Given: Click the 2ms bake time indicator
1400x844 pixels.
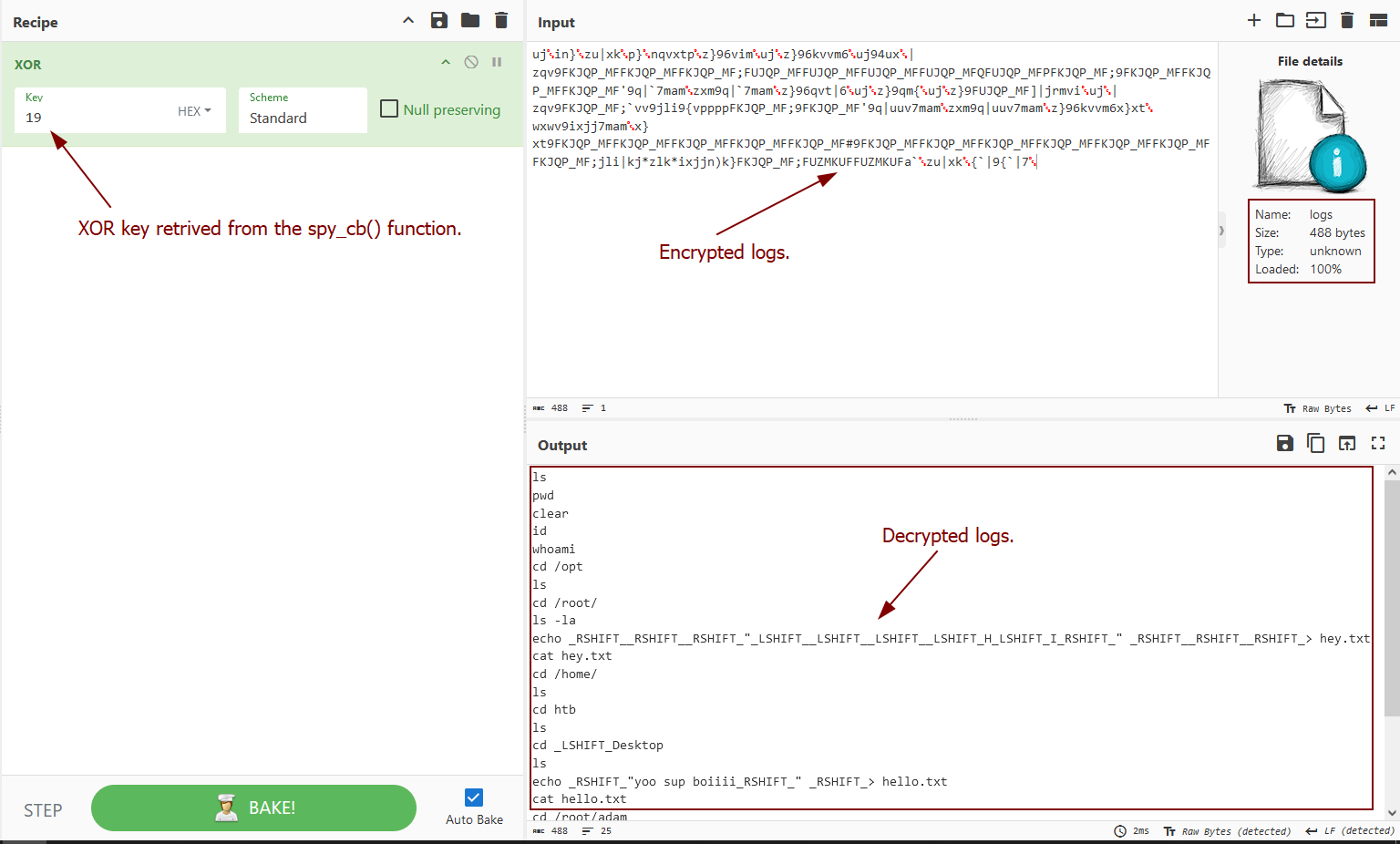Looking at the screenshot, I should click(x=1131, y=831).
